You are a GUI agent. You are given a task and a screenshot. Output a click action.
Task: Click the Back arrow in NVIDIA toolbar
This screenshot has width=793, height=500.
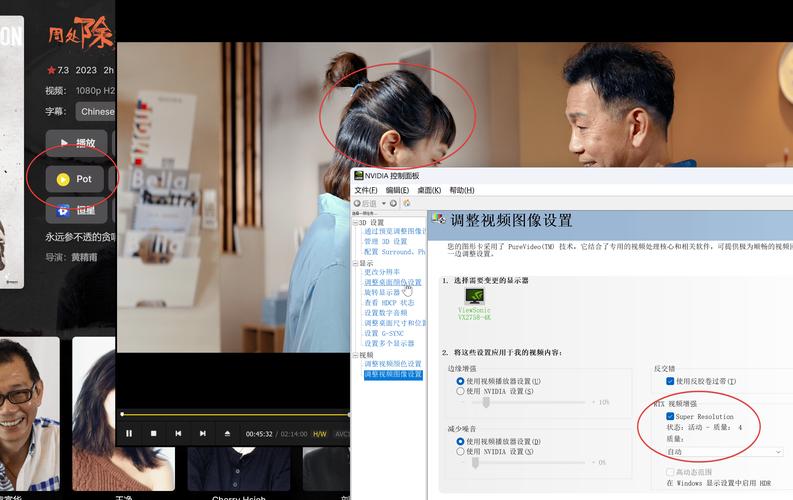click(x=357, y=203)
